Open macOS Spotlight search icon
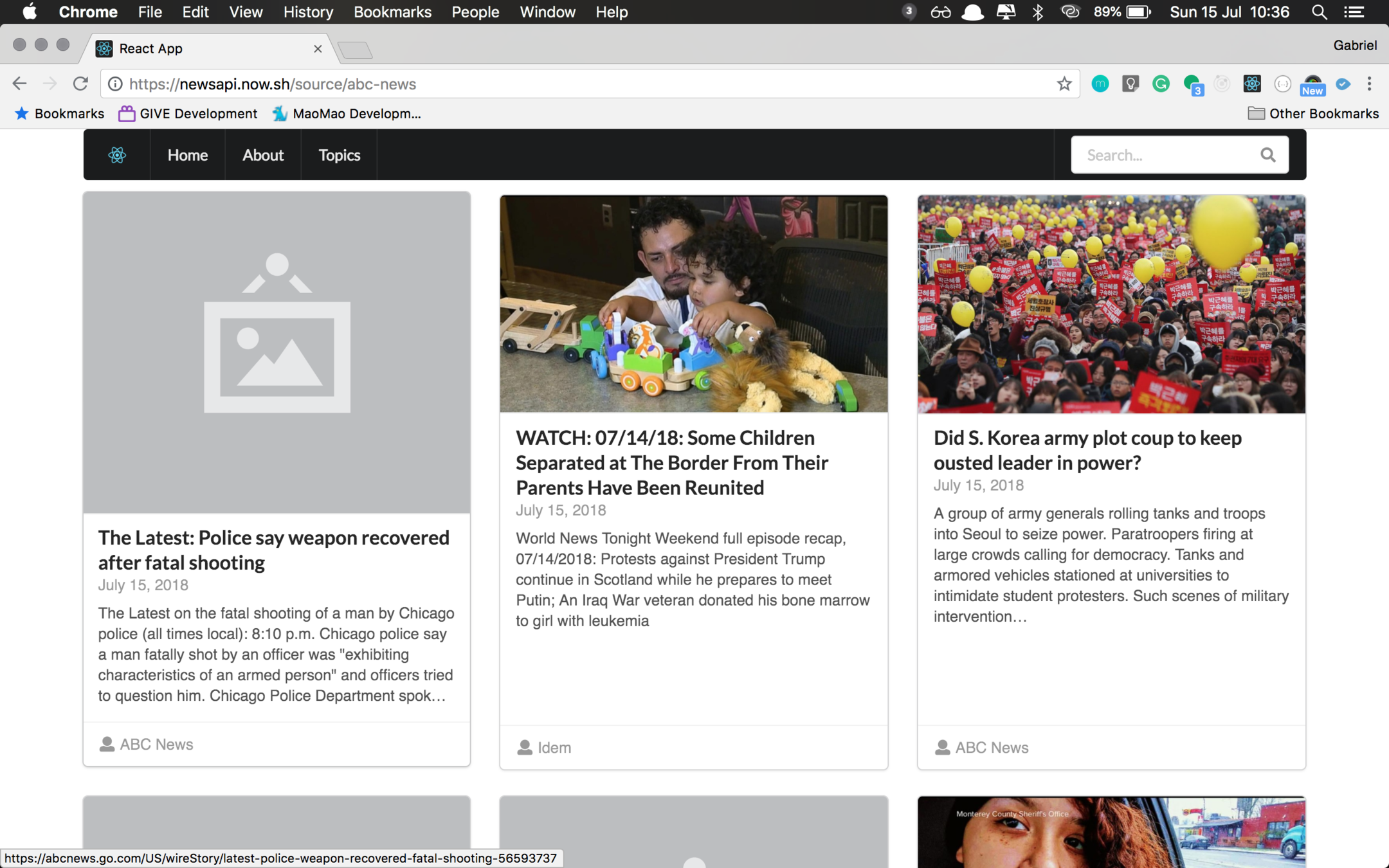 point(1319,12)
